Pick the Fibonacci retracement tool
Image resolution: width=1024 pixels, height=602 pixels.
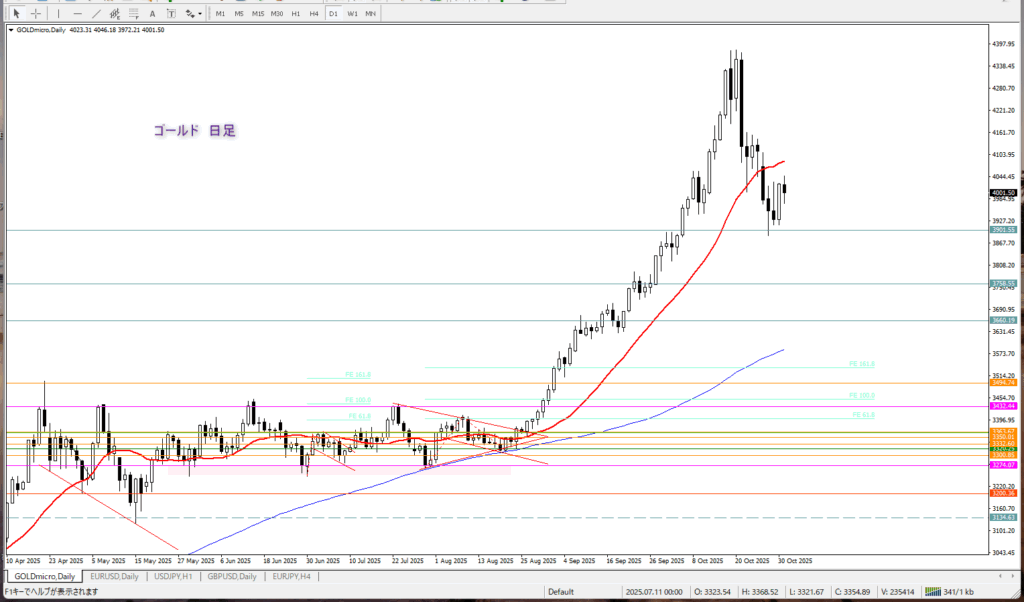(134, 13)
